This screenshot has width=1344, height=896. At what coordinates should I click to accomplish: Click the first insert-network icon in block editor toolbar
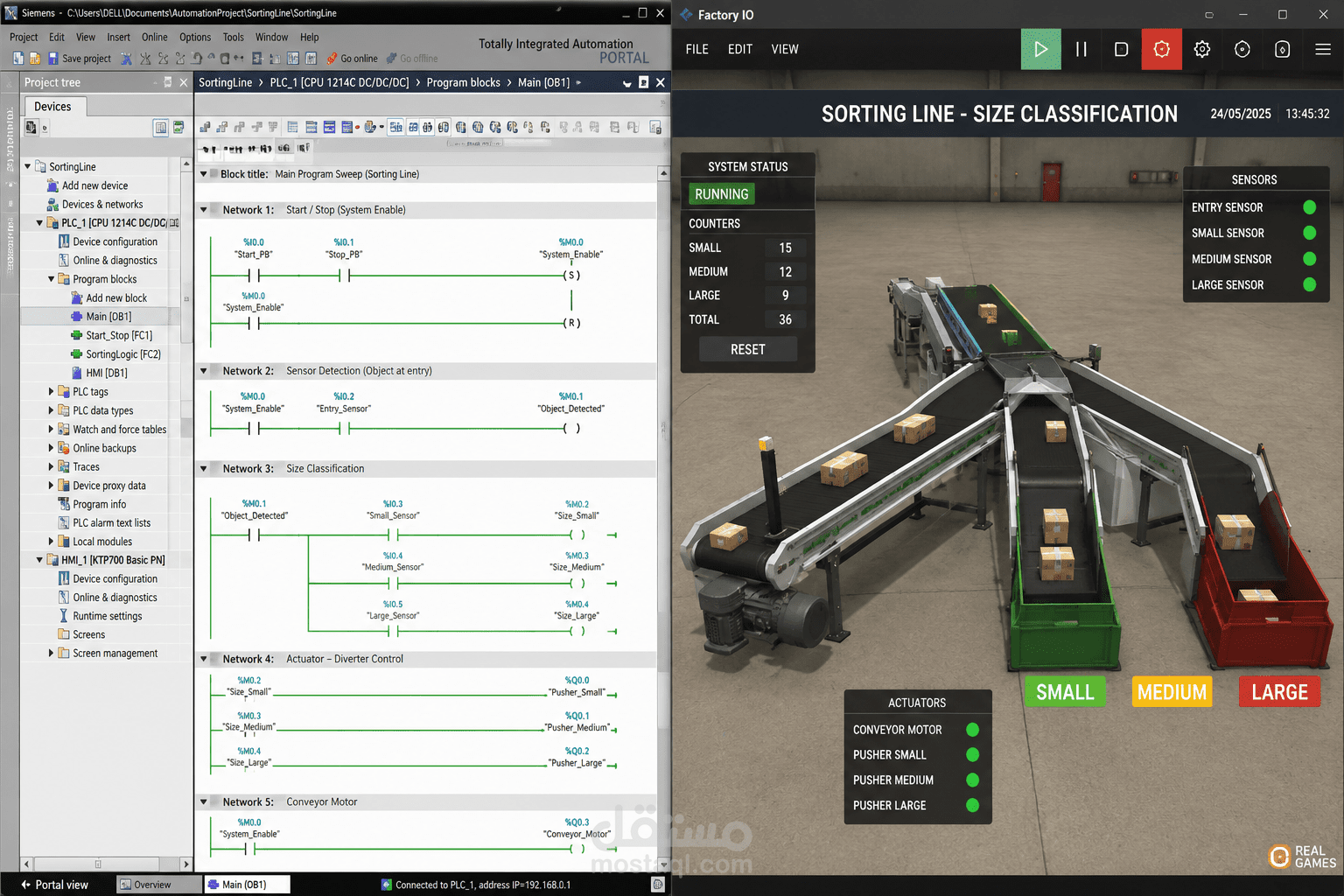click(x=205, y=128)
